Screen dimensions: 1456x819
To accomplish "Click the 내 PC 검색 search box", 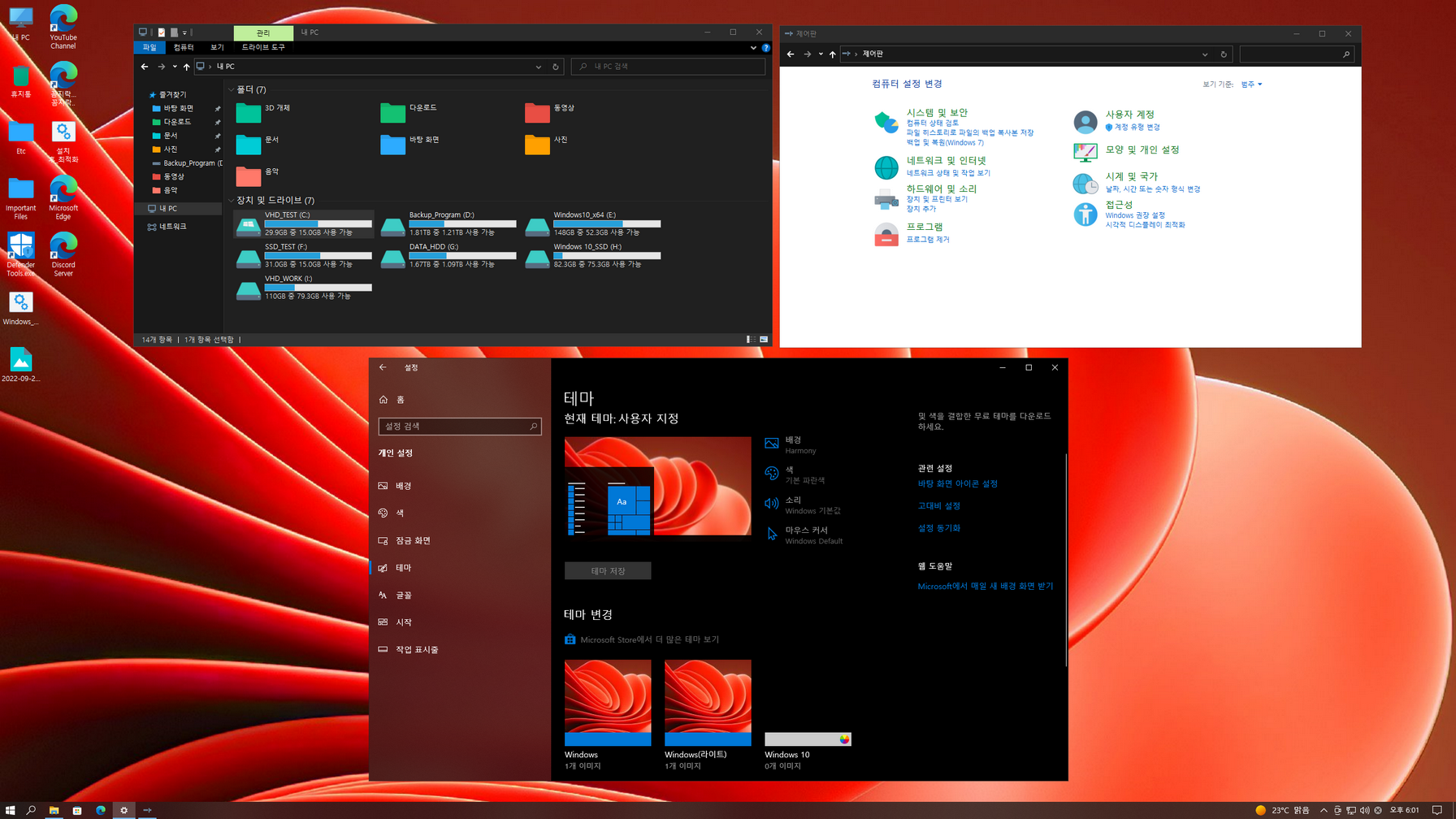I will pos(668,67).
